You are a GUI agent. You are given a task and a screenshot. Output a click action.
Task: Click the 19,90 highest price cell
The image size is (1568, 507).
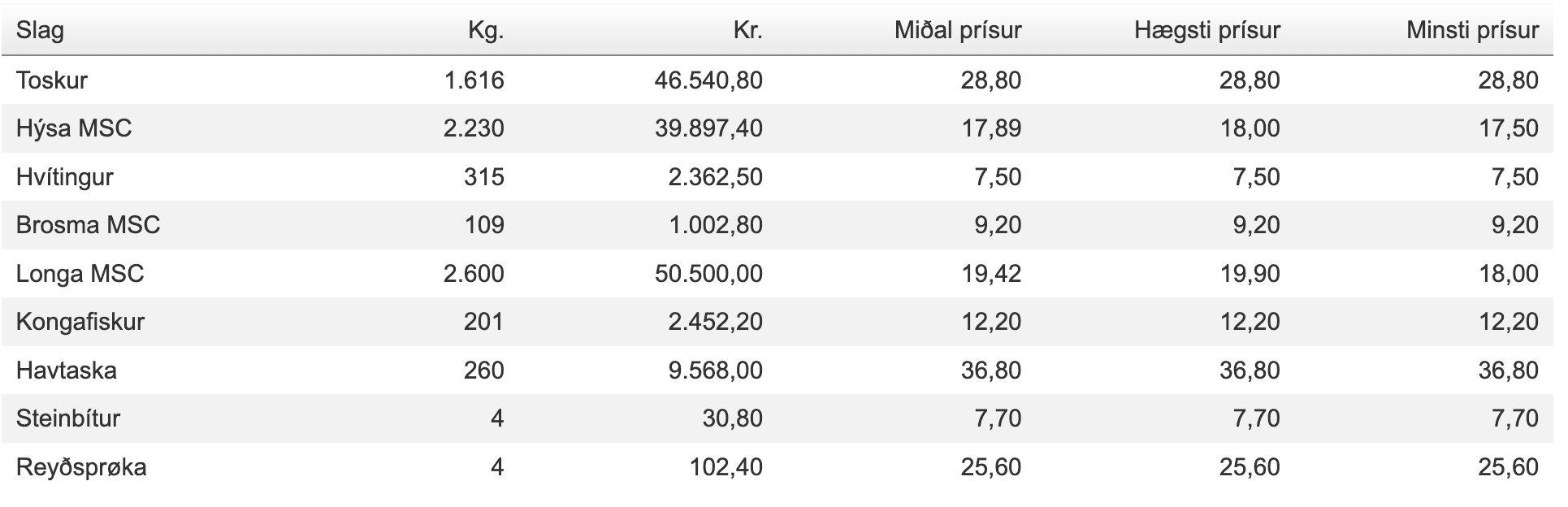tap(1250, 274)
